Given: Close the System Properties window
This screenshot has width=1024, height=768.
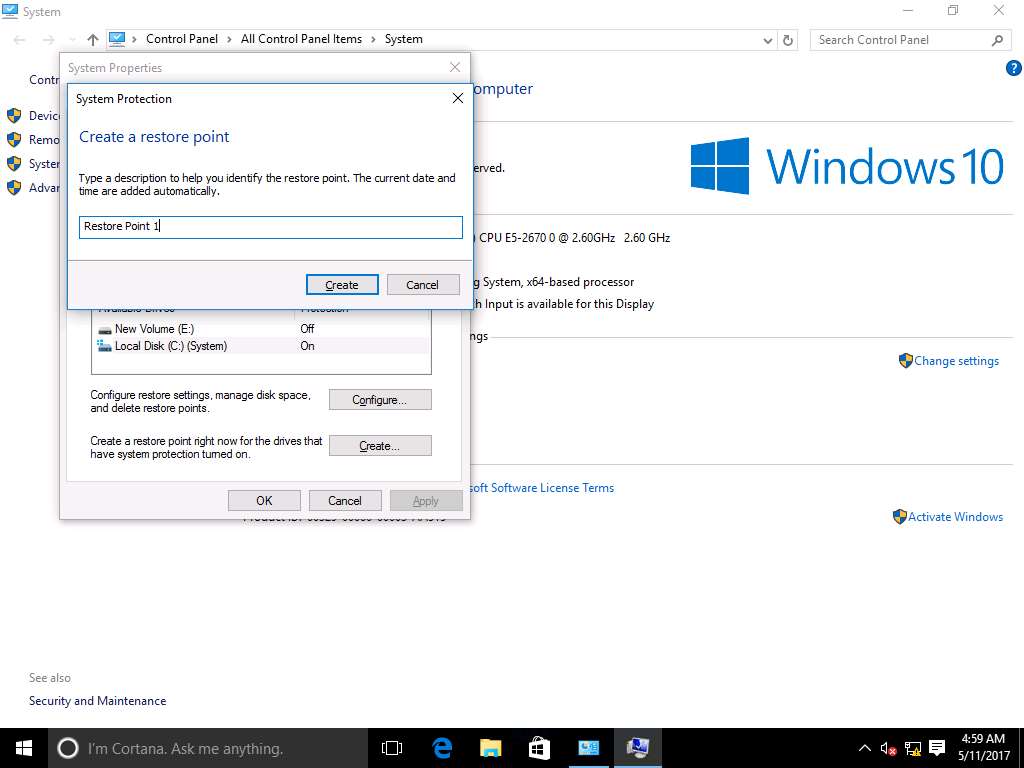Looking at the screenshot, I should (x=455, y=67).
